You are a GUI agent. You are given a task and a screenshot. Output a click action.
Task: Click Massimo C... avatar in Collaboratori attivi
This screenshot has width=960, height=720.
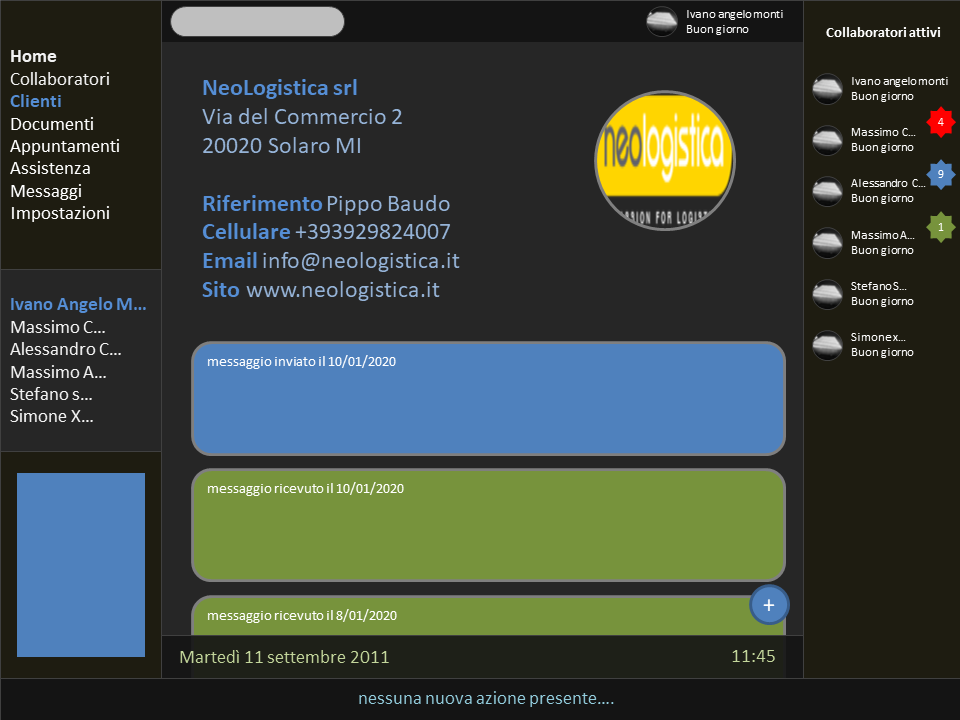(x=827, y=140)
